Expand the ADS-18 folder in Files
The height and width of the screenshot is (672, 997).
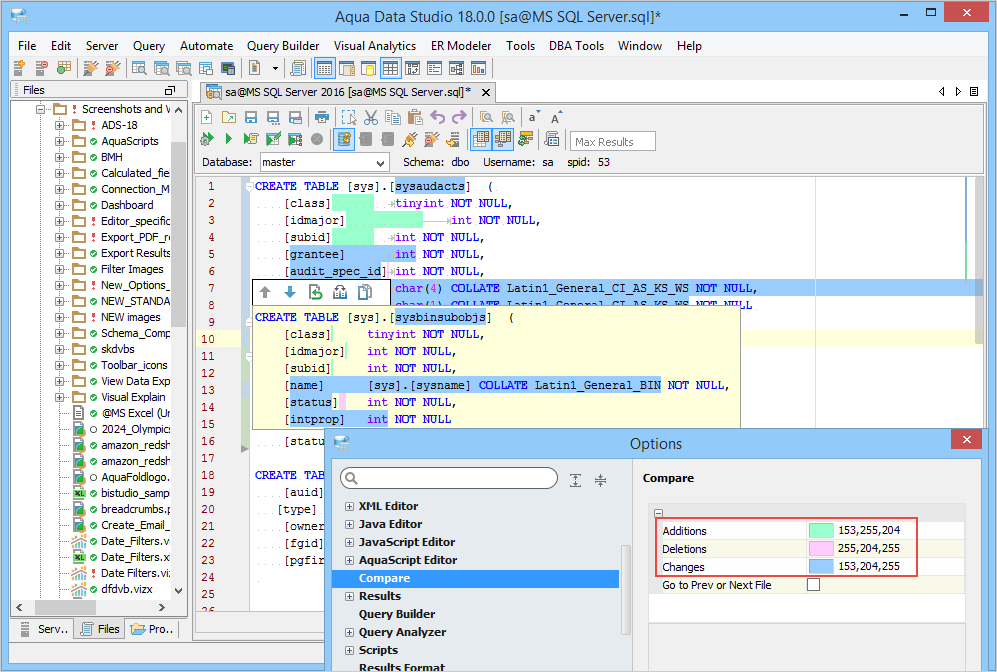pyautogui.click(x=60, y=125)
